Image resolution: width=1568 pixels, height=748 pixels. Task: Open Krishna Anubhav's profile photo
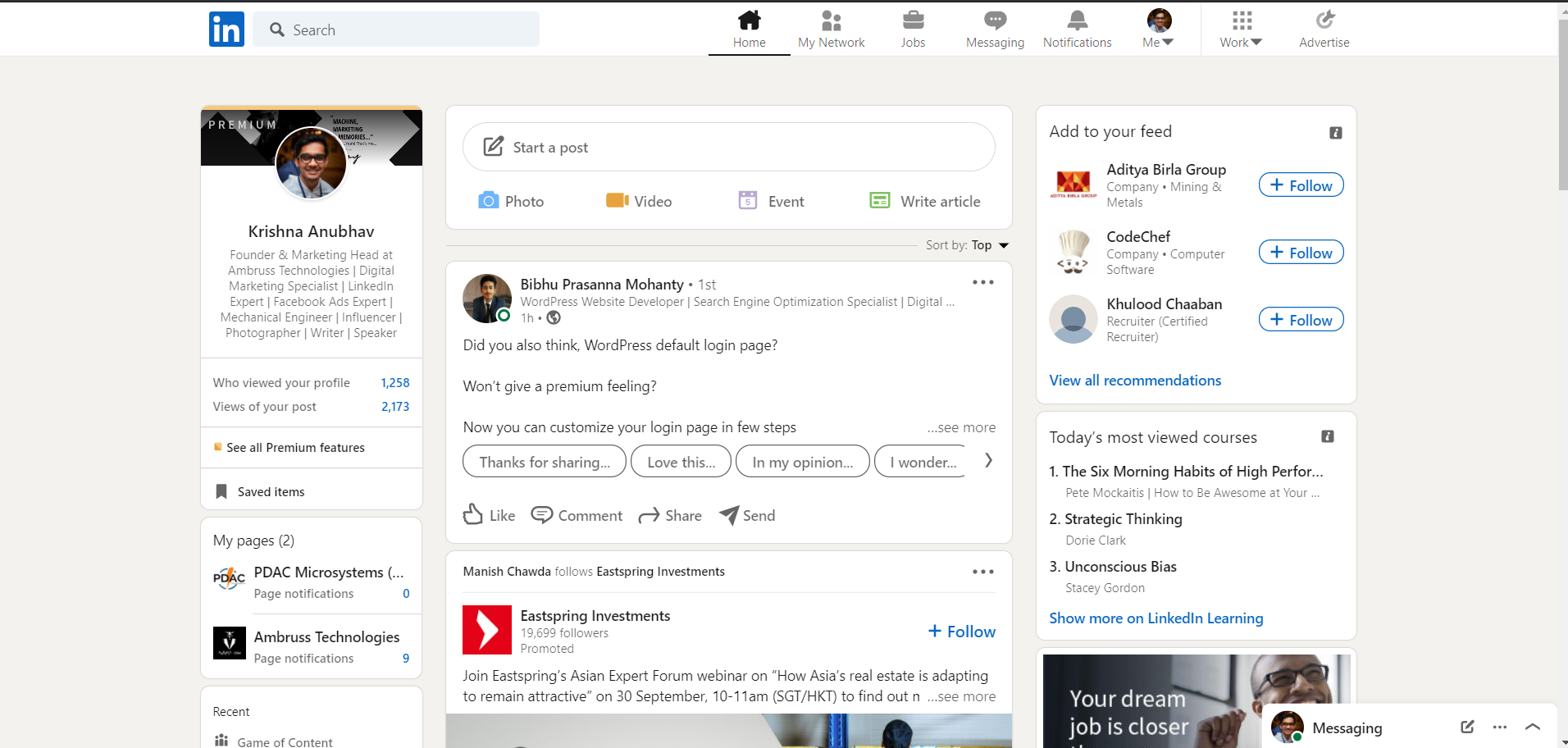pos(312,163)
